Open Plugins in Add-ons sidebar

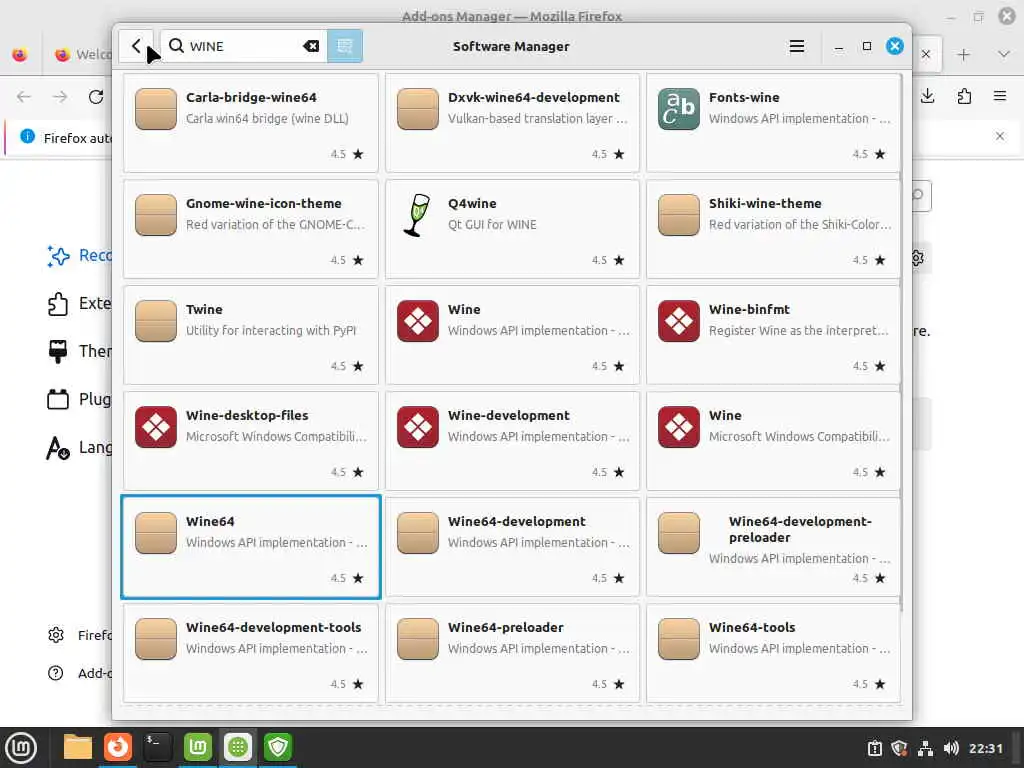tap(78, 399)
